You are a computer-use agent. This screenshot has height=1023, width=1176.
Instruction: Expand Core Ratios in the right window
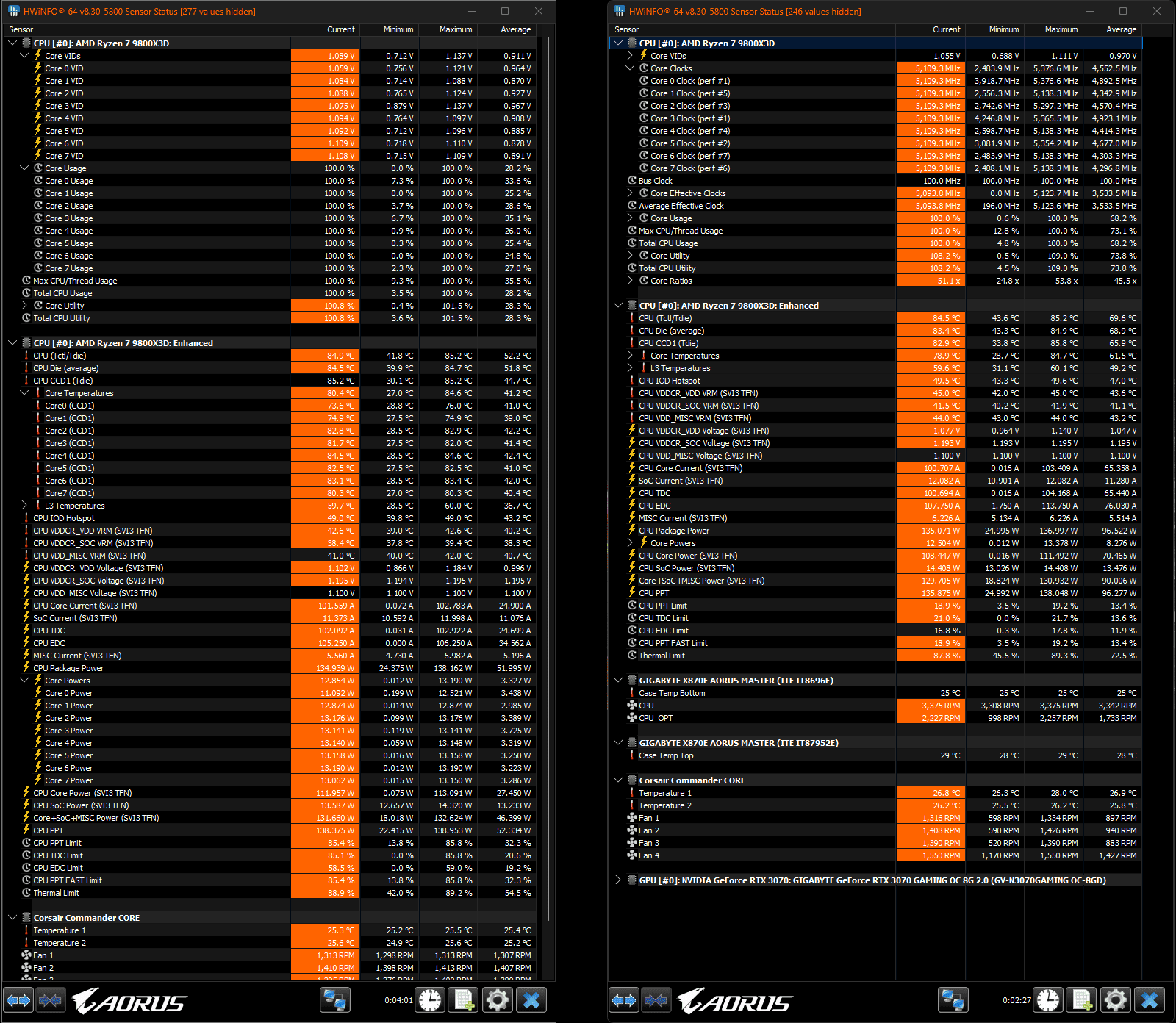[x=630, y=281]
